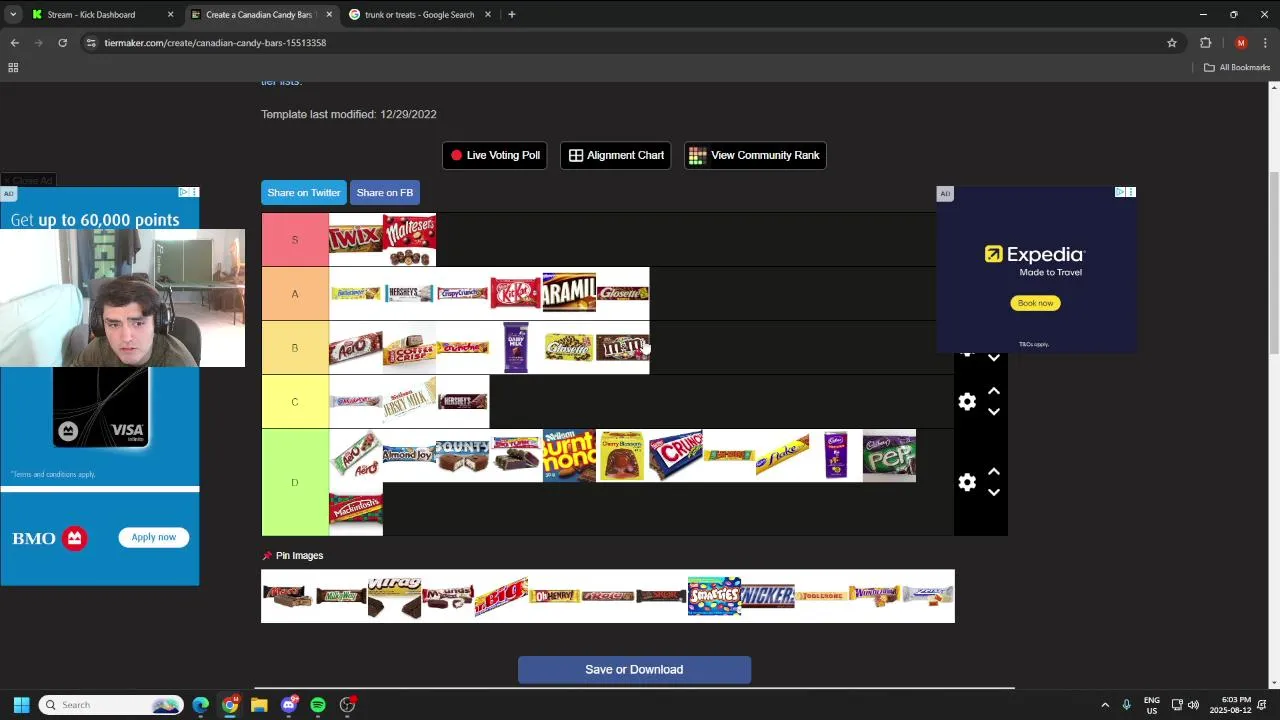This screenshot has width=1280, height=720.
Task: Click the Pin Images pushpin icon
Action: pos(267,556)
